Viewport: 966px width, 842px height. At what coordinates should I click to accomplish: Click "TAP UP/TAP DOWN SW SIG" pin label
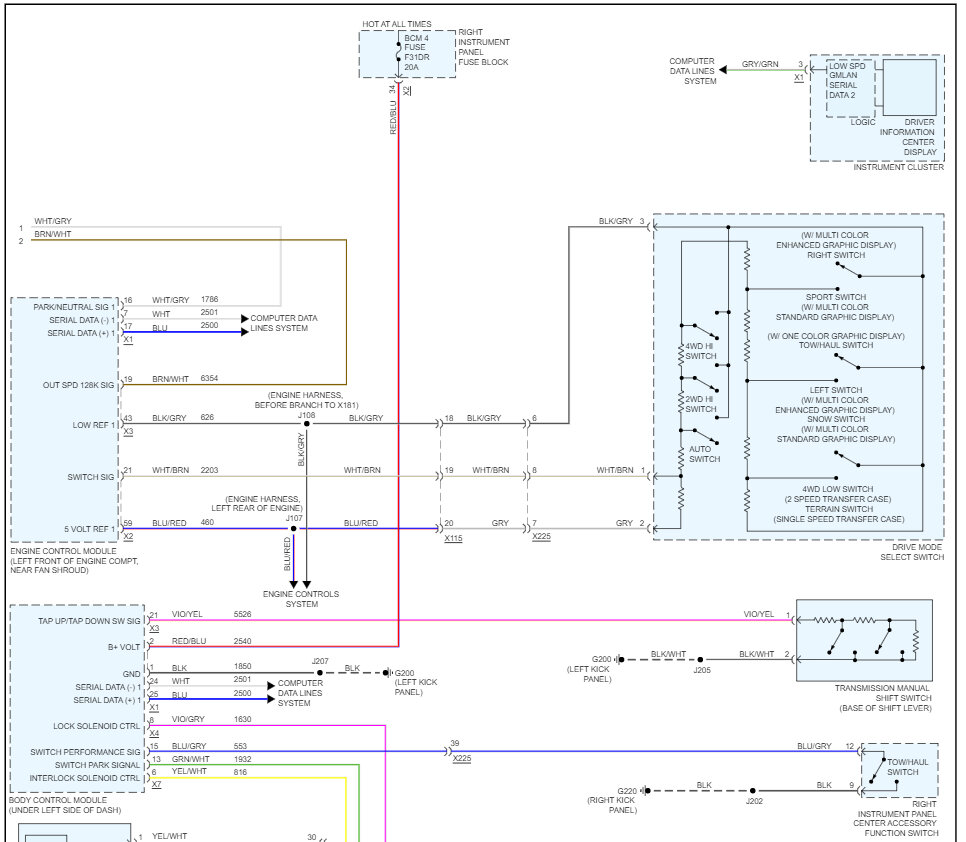[89, 621]
